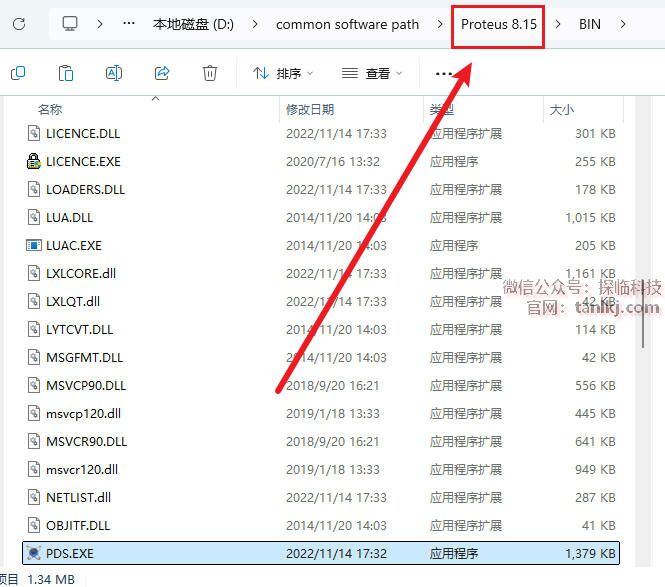The width and height of the screenshot is (665, 587).
Task: Select file LXLCORE.dll
Action: pyautogui.click(x=321, y=274)
